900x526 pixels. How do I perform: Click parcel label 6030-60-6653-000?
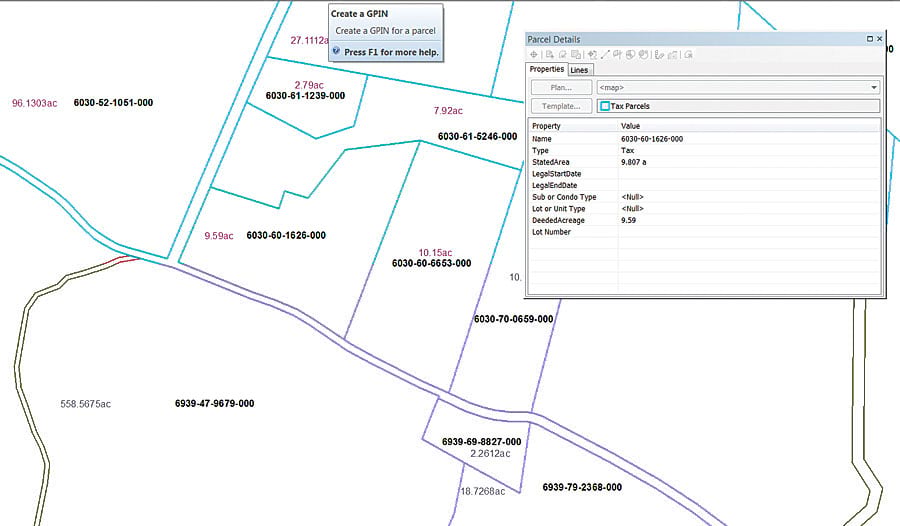coord(432,263)
